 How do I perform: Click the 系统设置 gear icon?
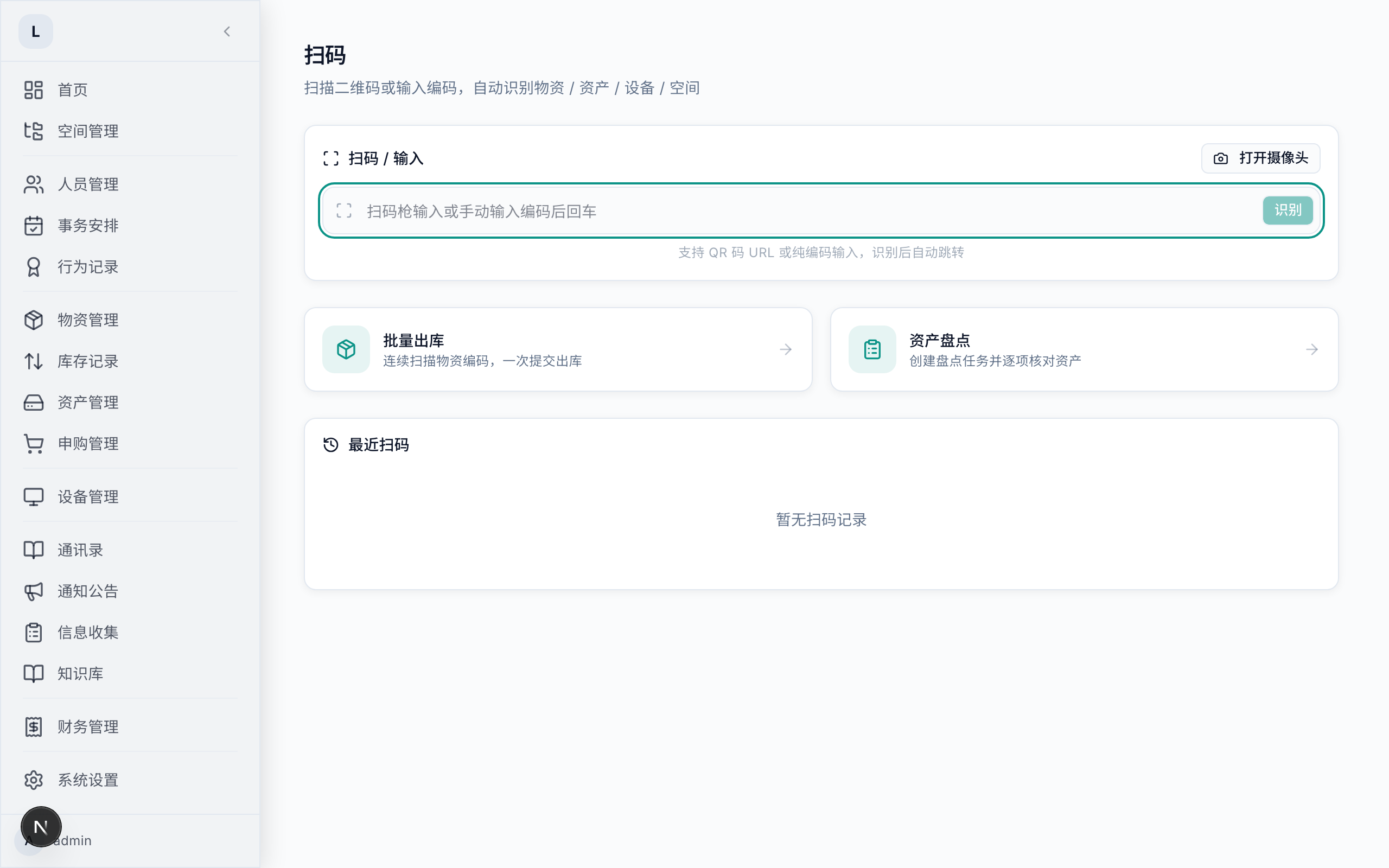(33, 780)
